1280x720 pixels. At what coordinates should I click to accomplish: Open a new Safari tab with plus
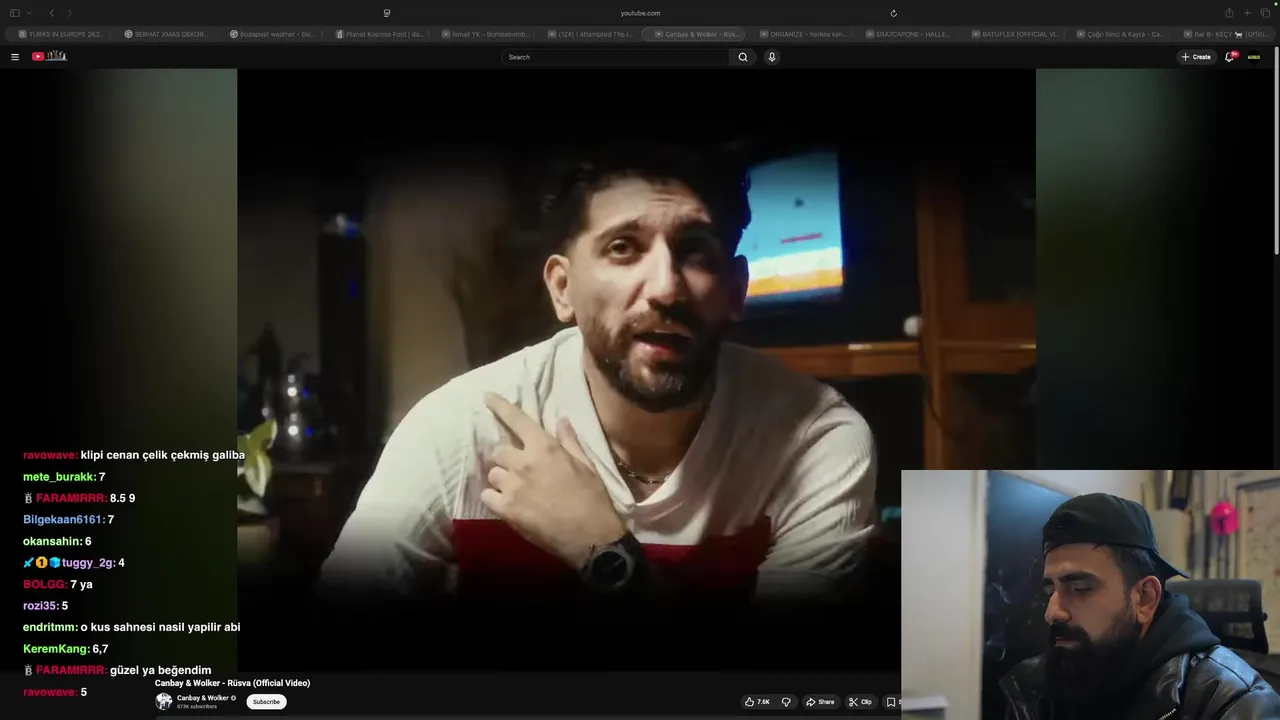coord(1247,13)
